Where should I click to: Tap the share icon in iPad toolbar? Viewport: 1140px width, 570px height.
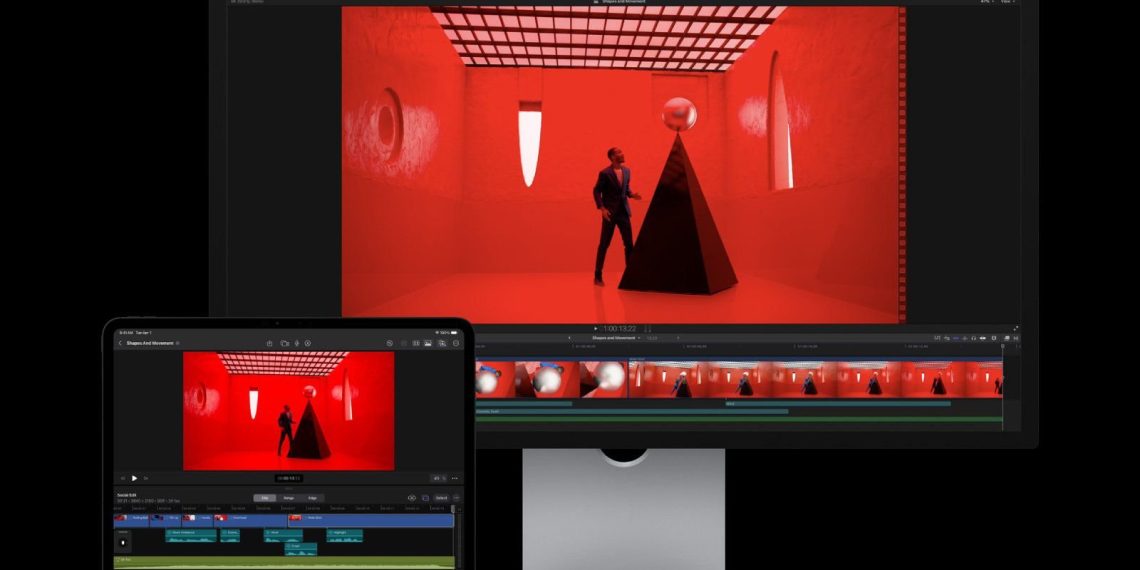click(270, 343)
